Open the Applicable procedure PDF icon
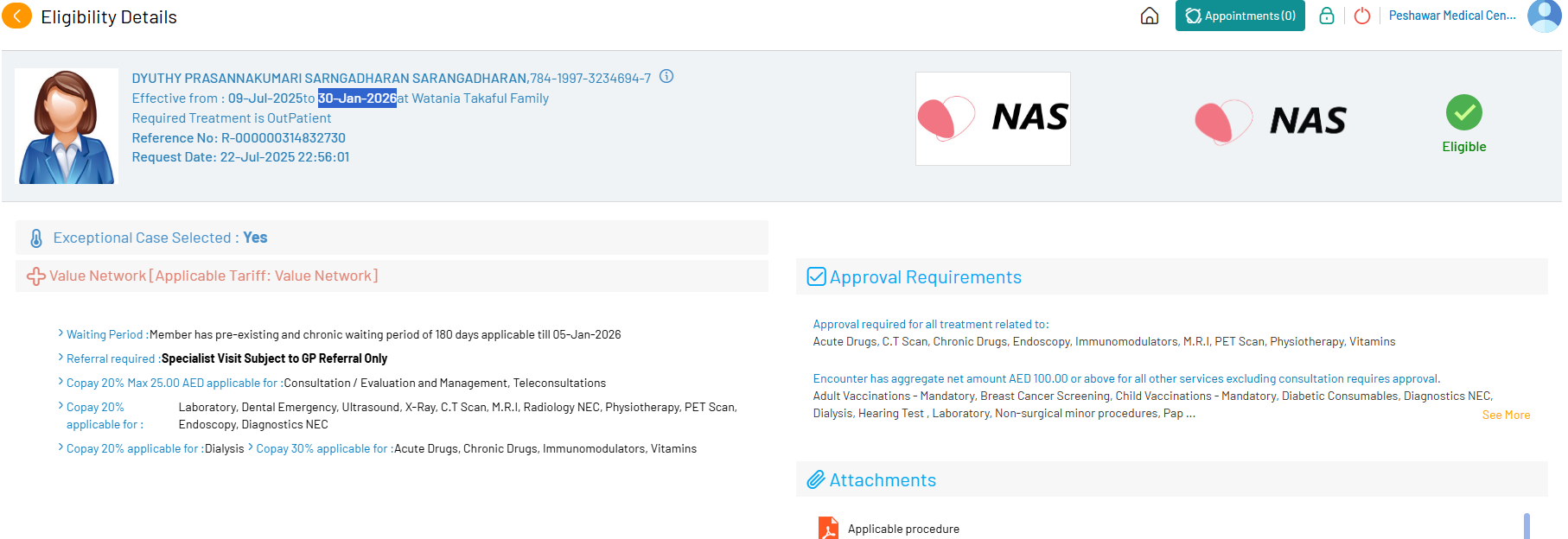 (x=828, y=528)
